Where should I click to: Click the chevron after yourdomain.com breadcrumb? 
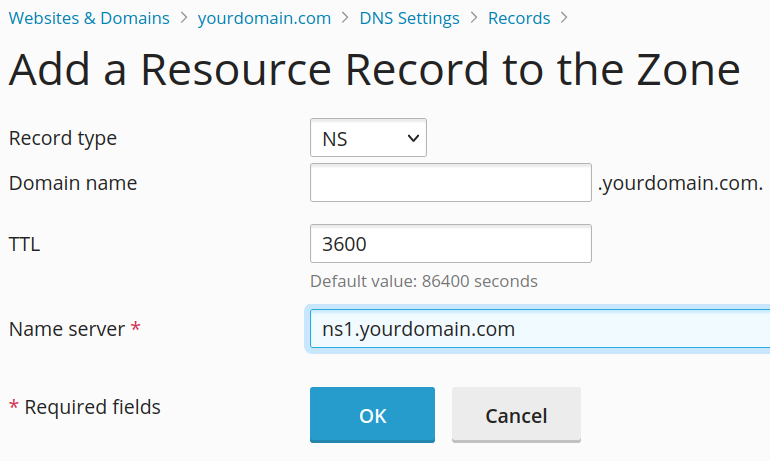click(343, 18)
